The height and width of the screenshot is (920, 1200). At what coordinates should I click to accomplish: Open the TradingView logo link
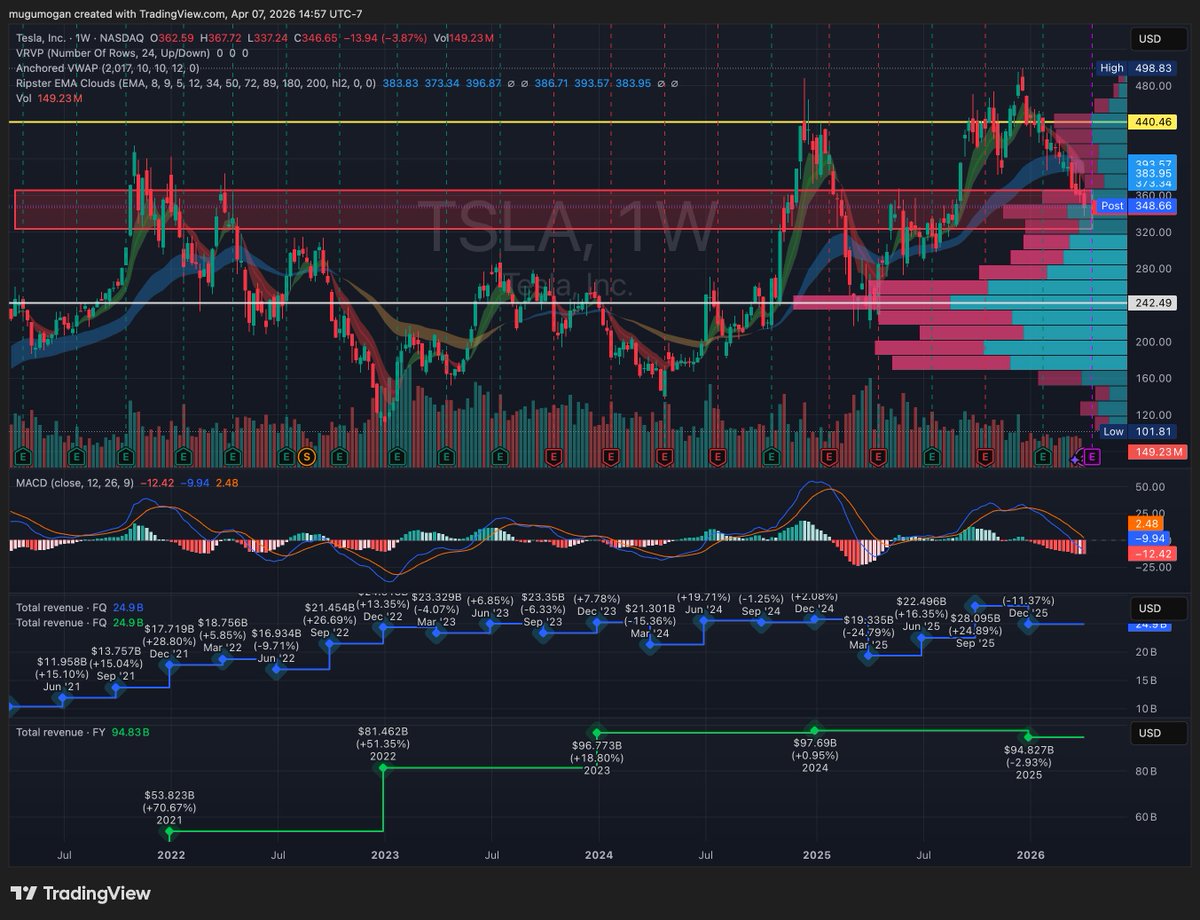point(80,893)
